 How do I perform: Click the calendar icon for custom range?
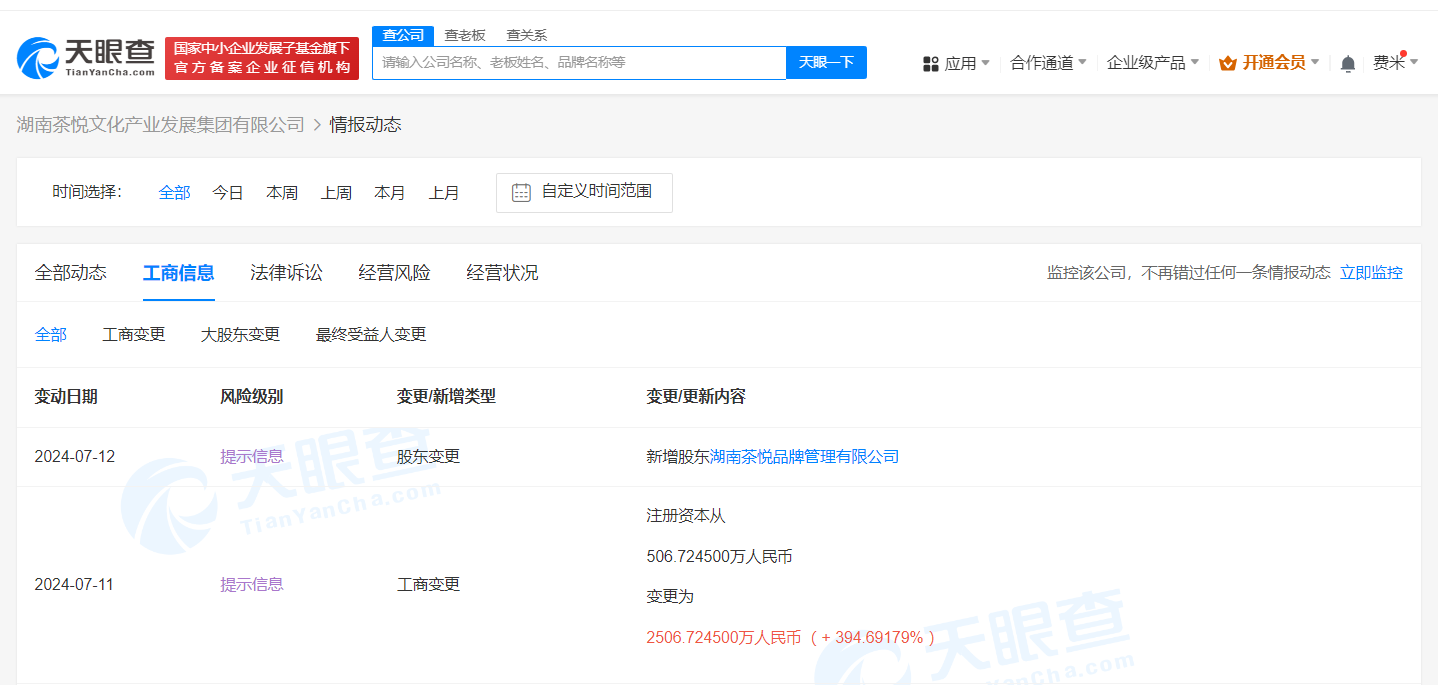point(521,192)
